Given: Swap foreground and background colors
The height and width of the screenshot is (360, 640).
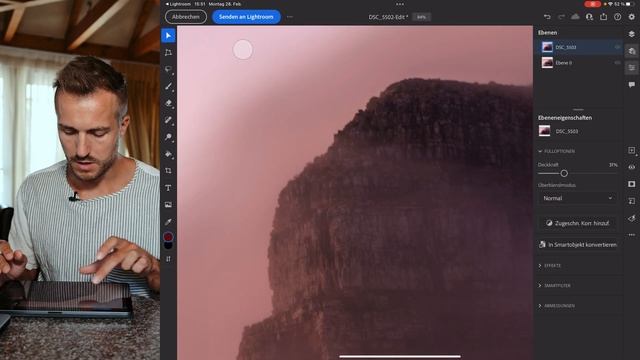Looking at the screenshot, I should 168,259.
